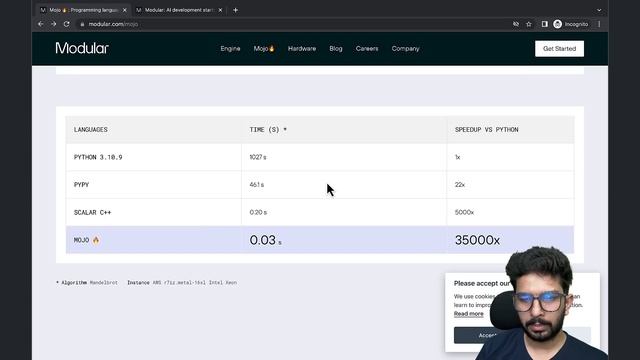This screenshot has height=360, width=640.
Task: Click the eye-slash tracking protection icon
Action: click(x=516, y=24)
